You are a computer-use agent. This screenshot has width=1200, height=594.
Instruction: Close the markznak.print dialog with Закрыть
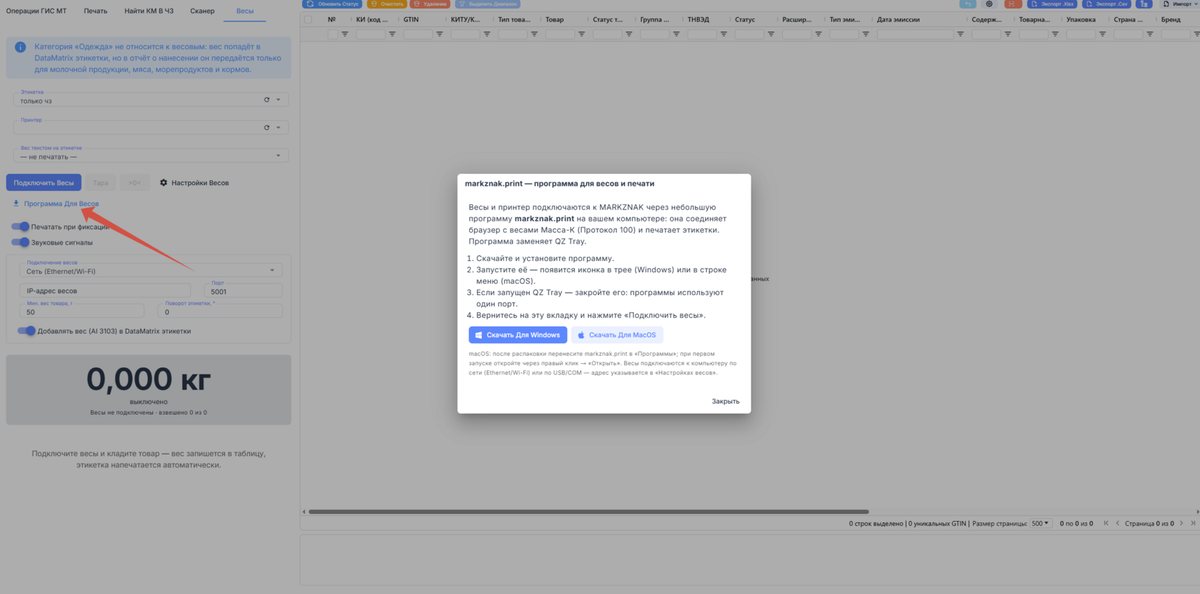[x=726, y=401]
